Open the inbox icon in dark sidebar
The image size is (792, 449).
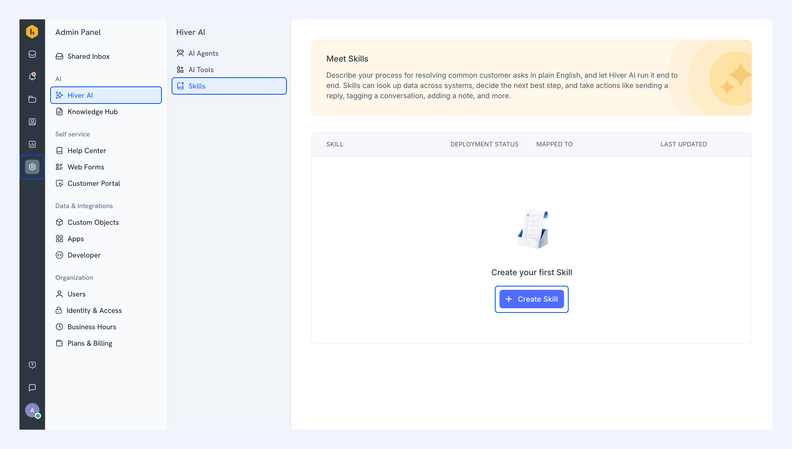(x=32, y=54)
